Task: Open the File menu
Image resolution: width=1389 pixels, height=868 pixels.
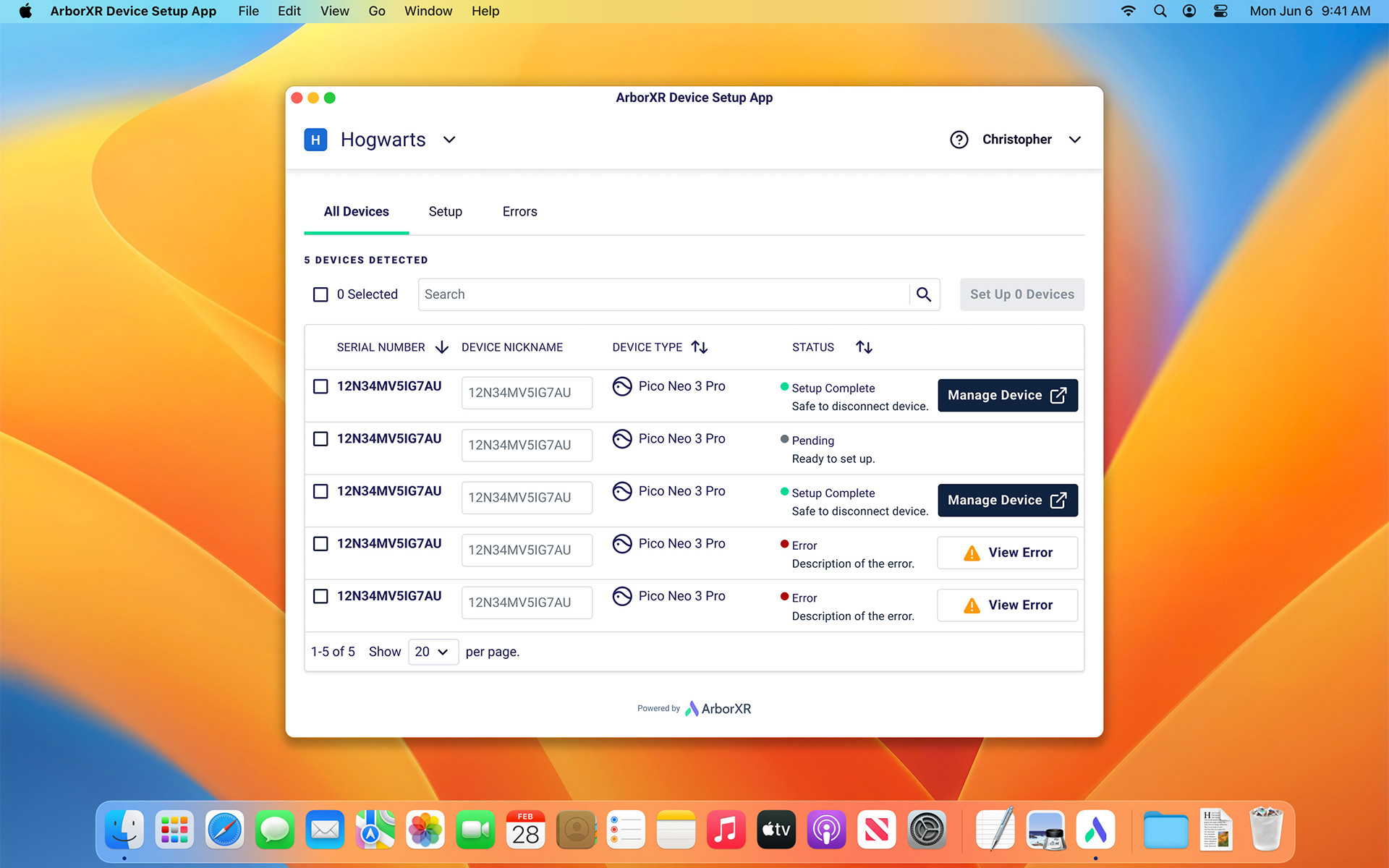Action: [248, 11]
